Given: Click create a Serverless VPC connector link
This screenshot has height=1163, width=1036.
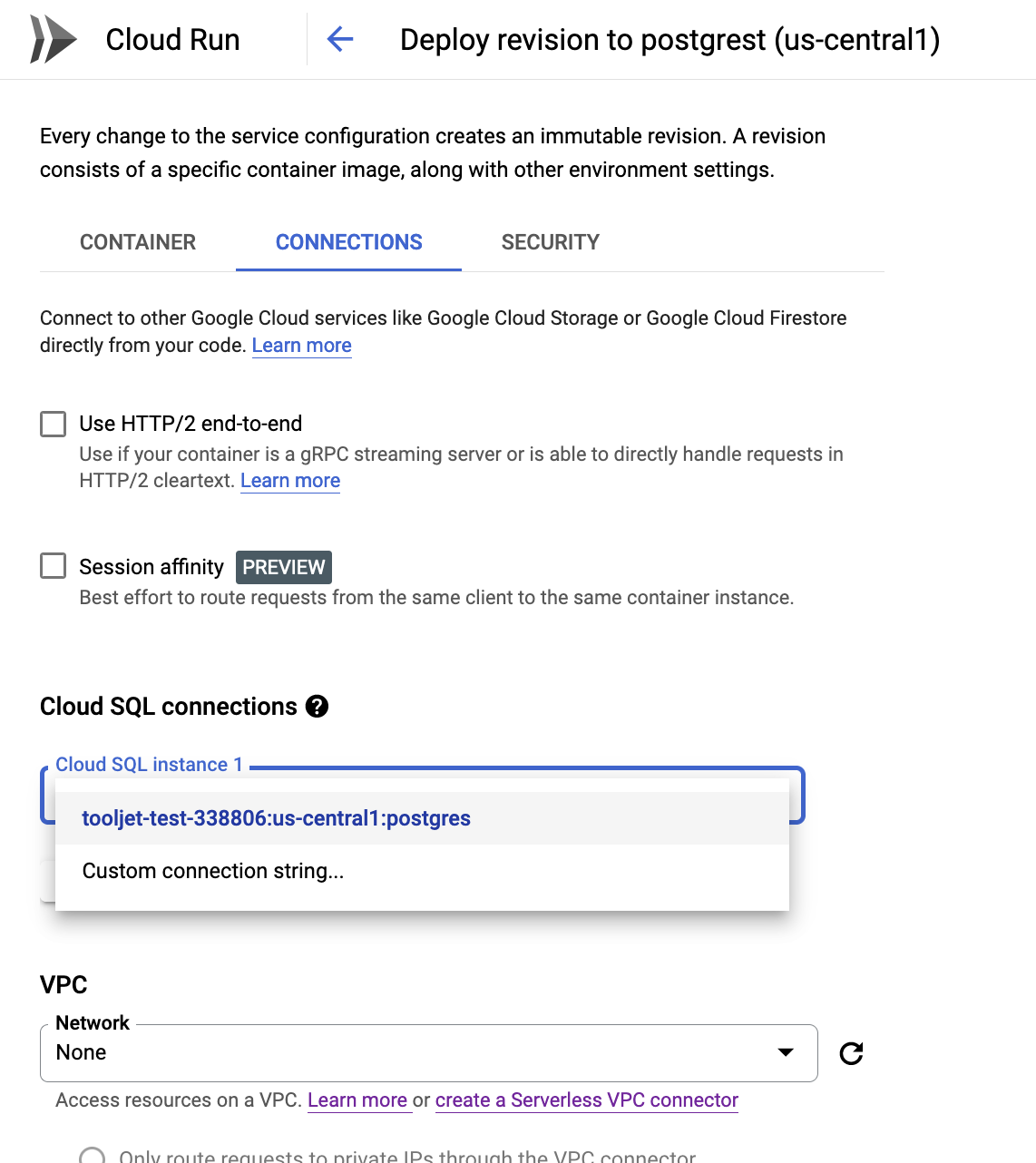Looking at the screenshot, I should pos(586,1100).
